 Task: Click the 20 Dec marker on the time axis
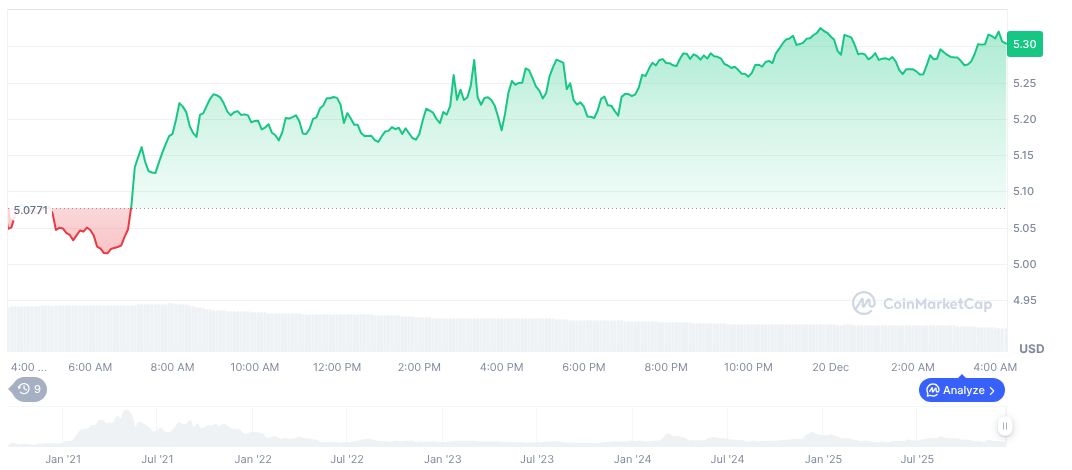pos(830,367)
